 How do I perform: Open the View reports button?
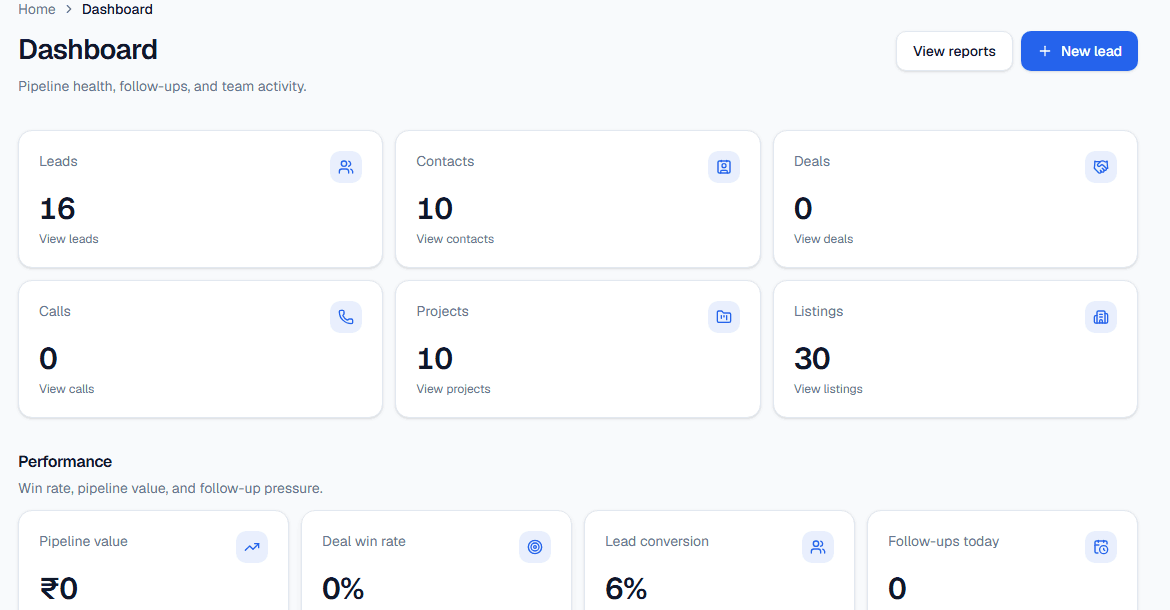point(954,51)
